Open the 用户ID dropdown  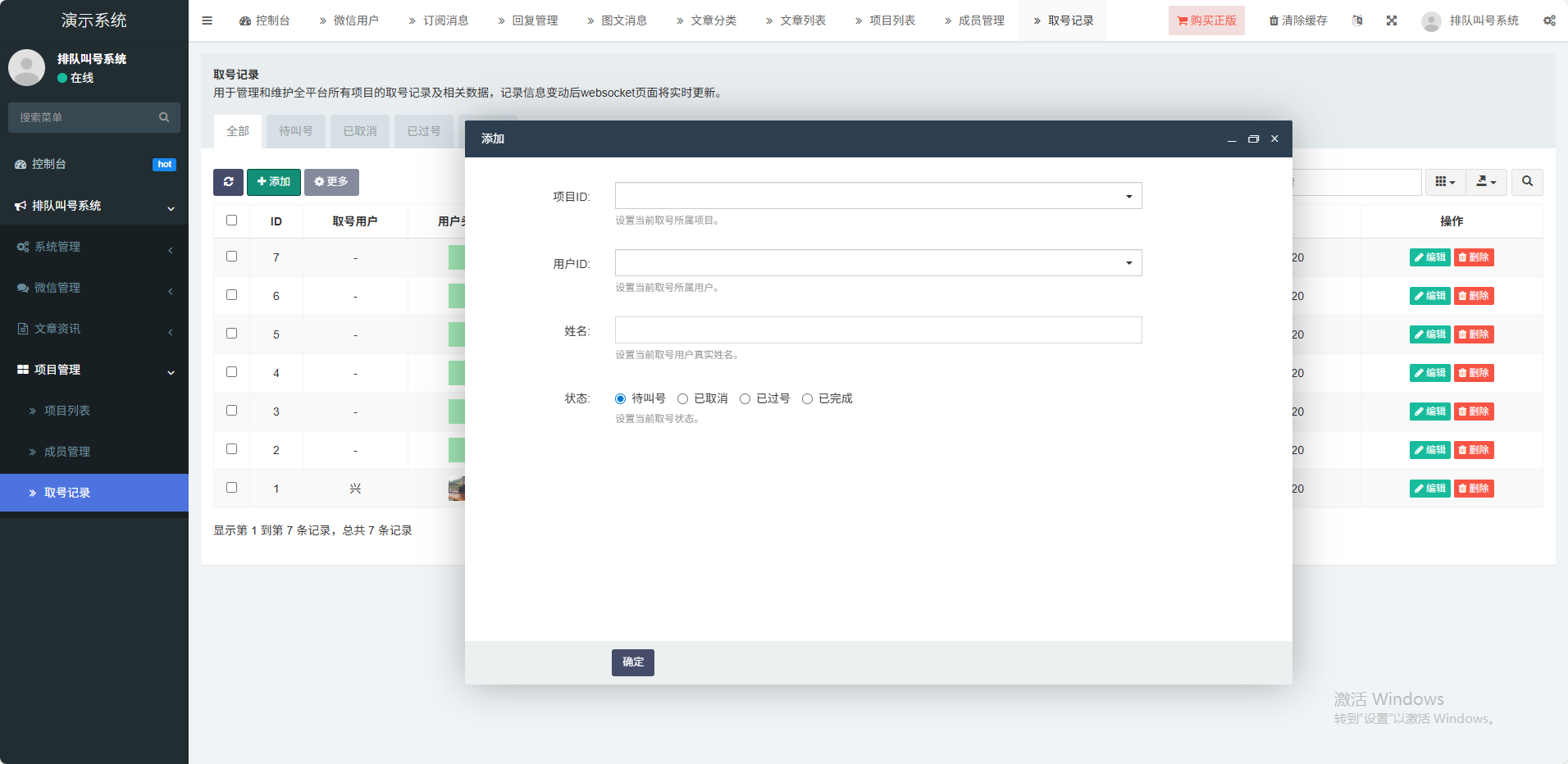coord(877,263)
